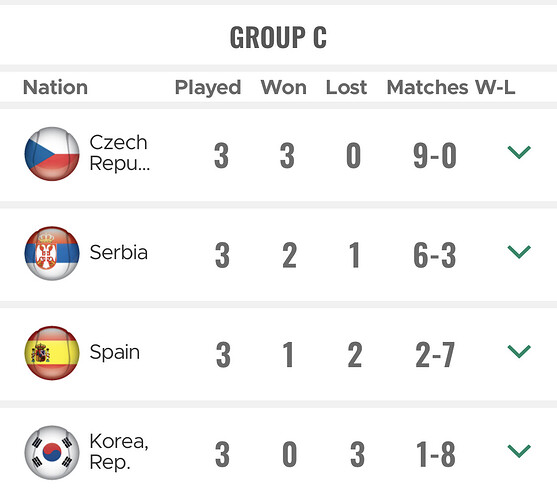Click the Matches W-L column header
Image resolution: width=557 pixels, height=500 pixels.
point(451,87)
